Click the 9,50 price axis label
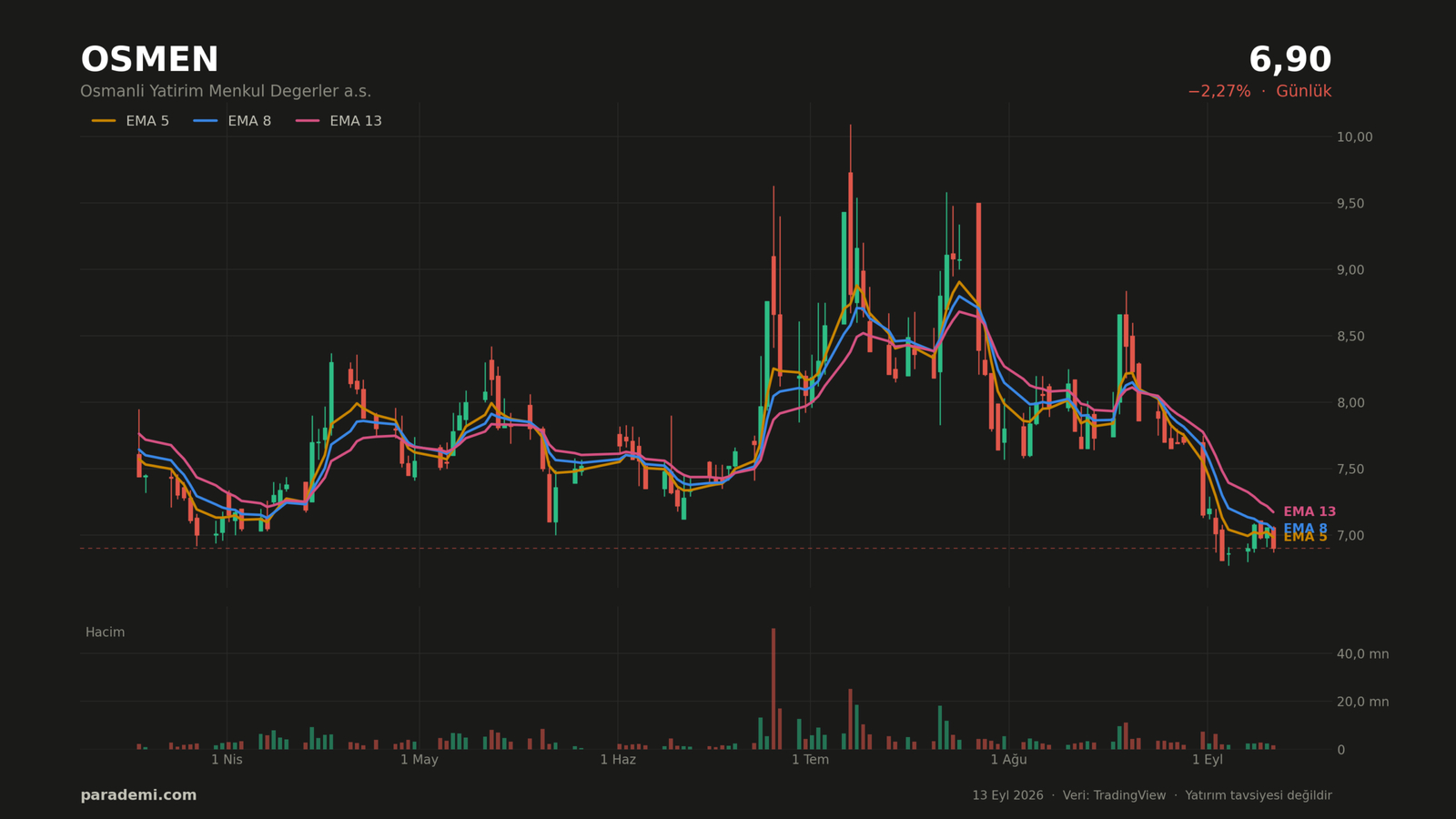The width and height of the screenshot is (1456, 819). click(x=1350, y=204)
